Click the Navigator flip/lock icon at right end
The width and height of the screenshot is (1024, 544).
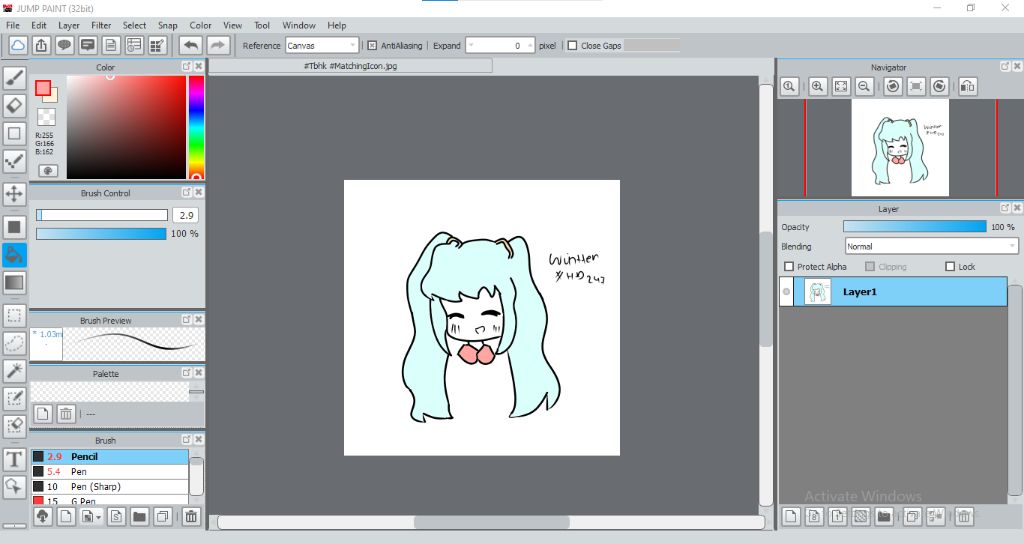pos(967,86)
